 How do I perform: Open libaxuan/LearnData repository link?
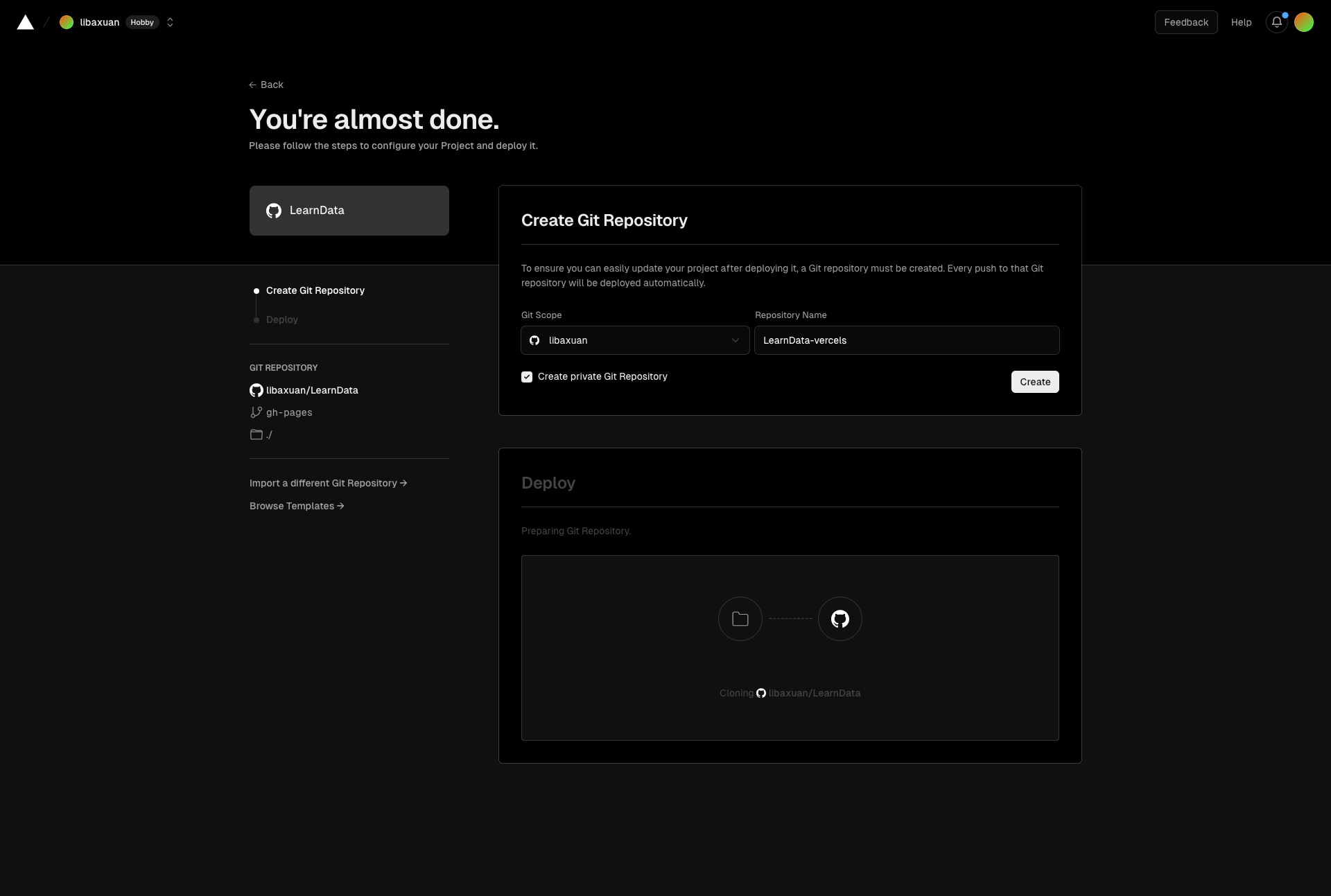click(x=312, y=390)
